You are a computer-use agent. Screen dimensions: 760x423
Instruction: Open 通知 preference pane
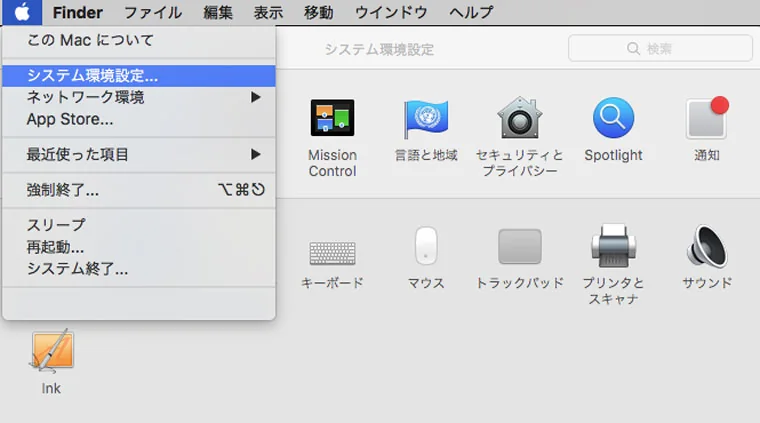pos(707,129)
